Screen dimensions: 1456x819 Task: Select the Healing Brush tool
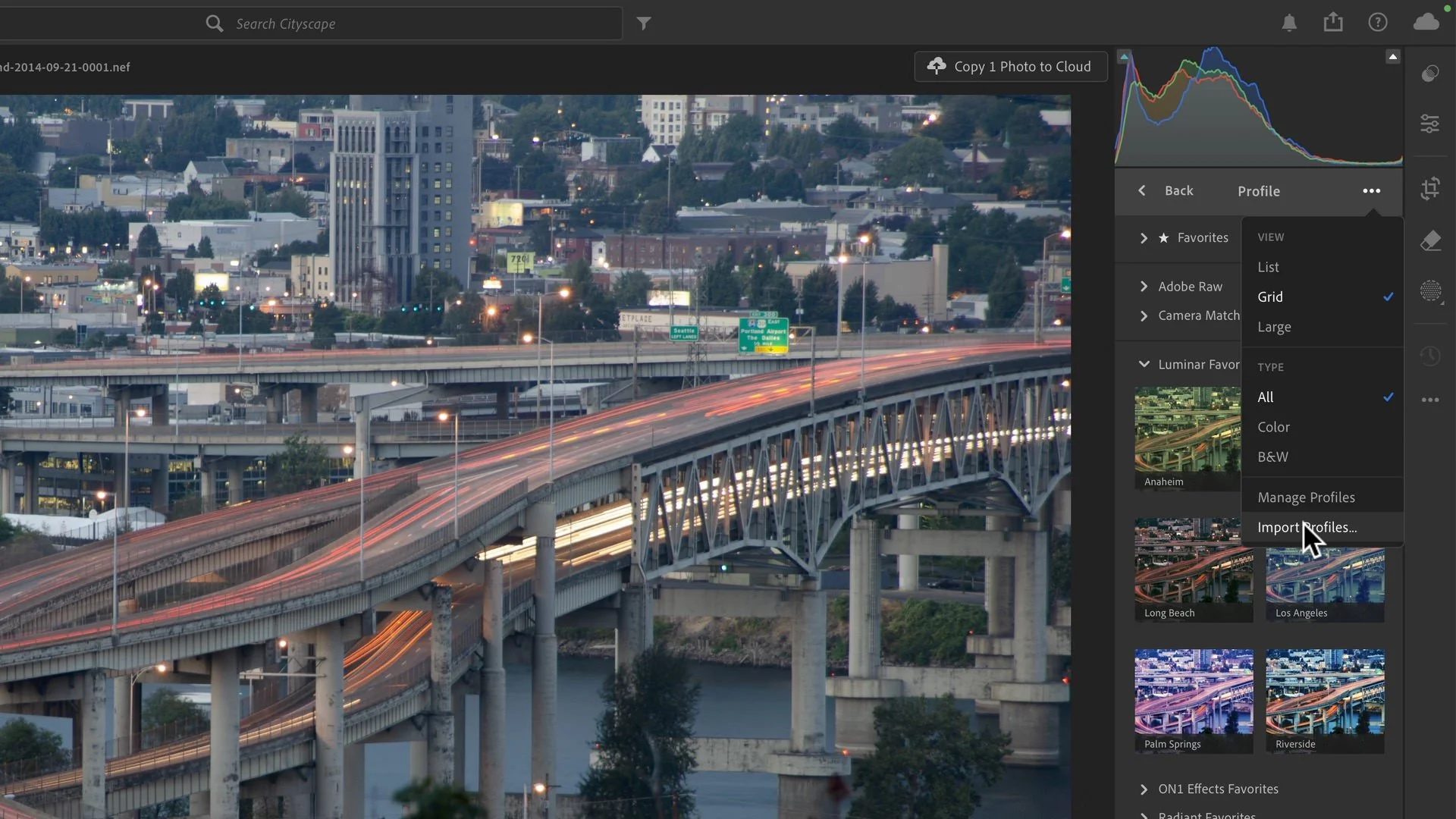pos(1430,240)
